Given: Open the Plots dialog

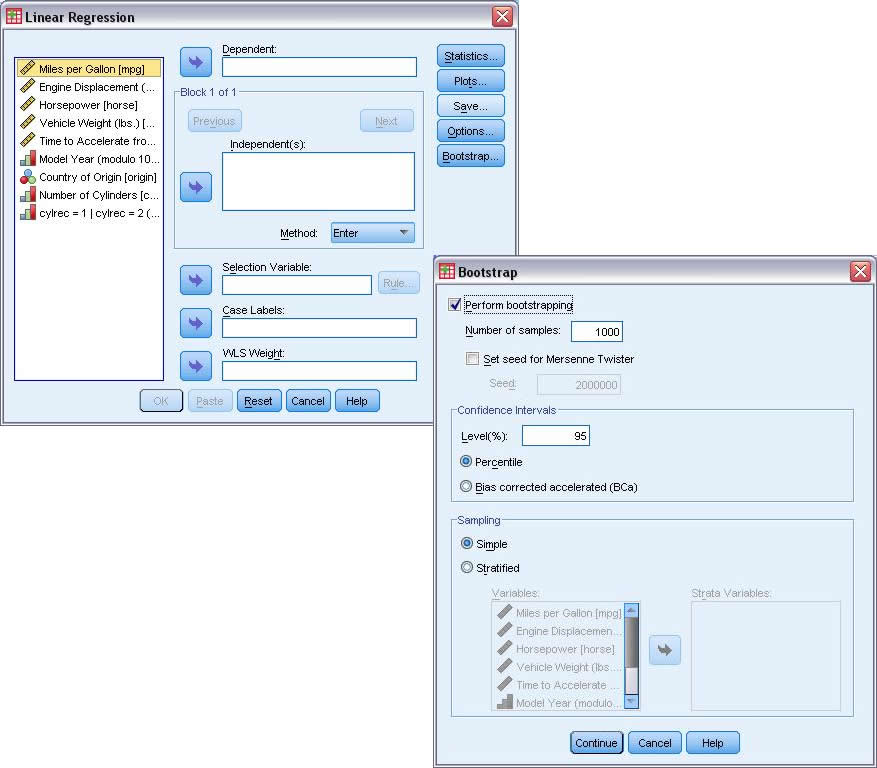Looking at the screenshot, I should 470,81.
